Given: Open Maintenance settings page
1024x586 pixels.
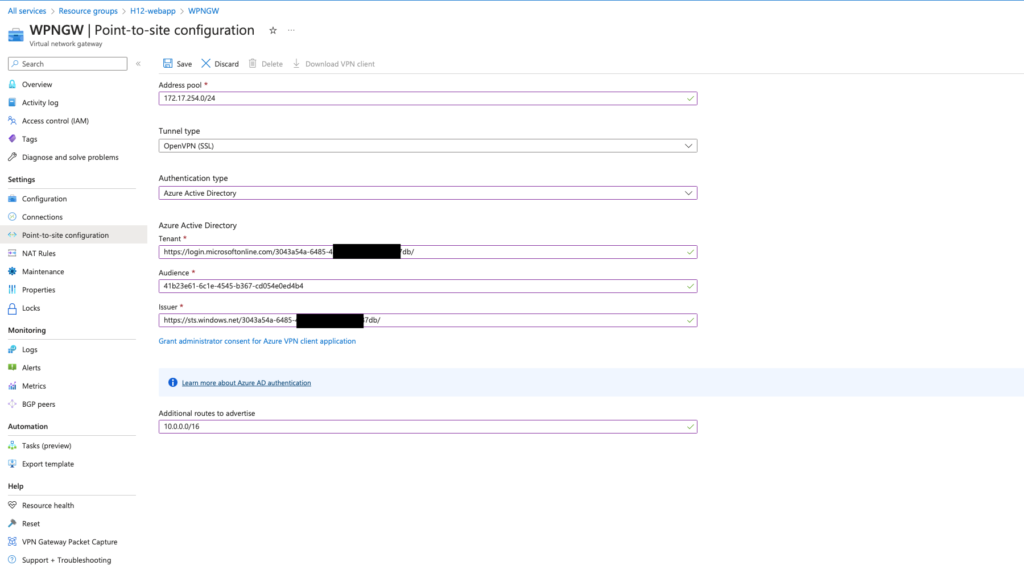Looking at the screenshot, I should coord(43,272).
